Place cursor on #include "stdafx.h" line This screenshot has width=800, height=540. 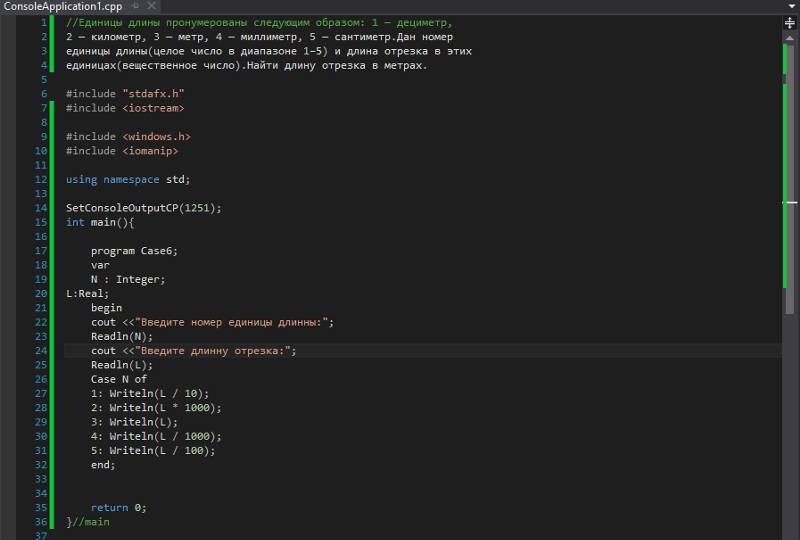125,94
